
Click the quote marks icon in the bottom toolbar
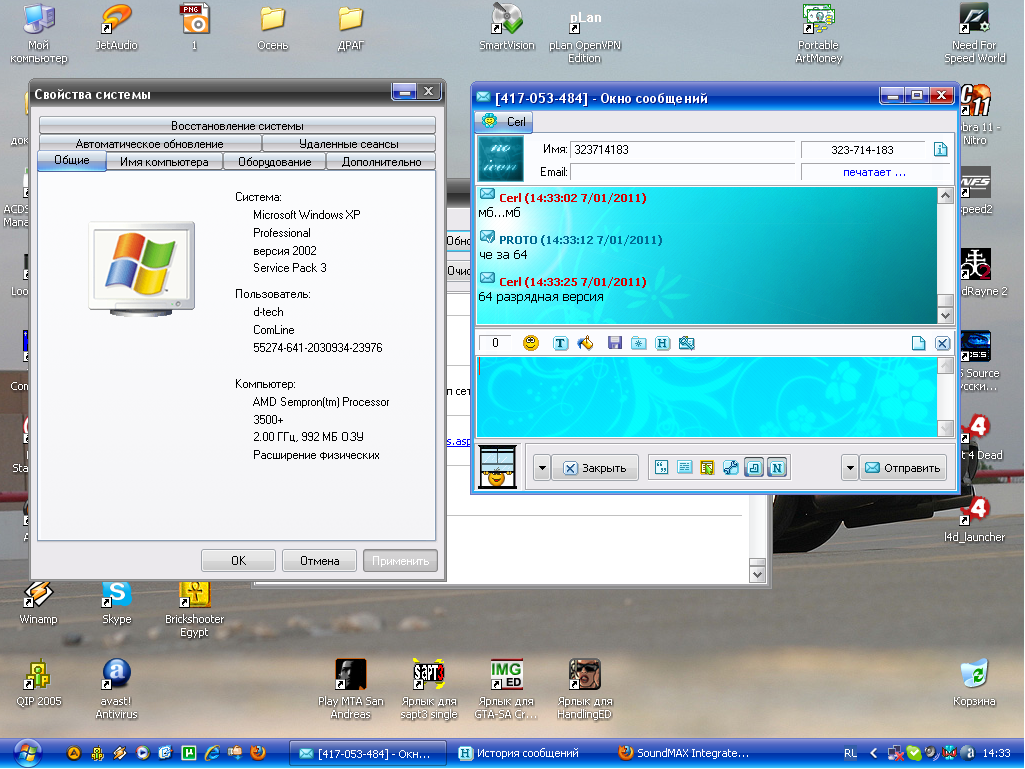(x=660, y=467)
